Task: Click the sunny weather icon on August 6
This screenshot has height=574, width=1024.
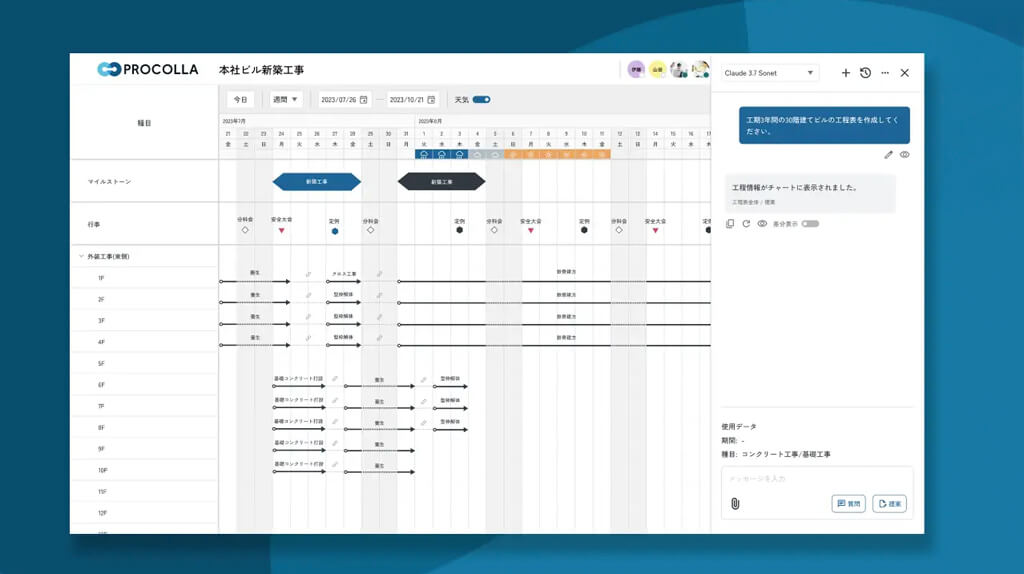Action: tap(513, 155)
